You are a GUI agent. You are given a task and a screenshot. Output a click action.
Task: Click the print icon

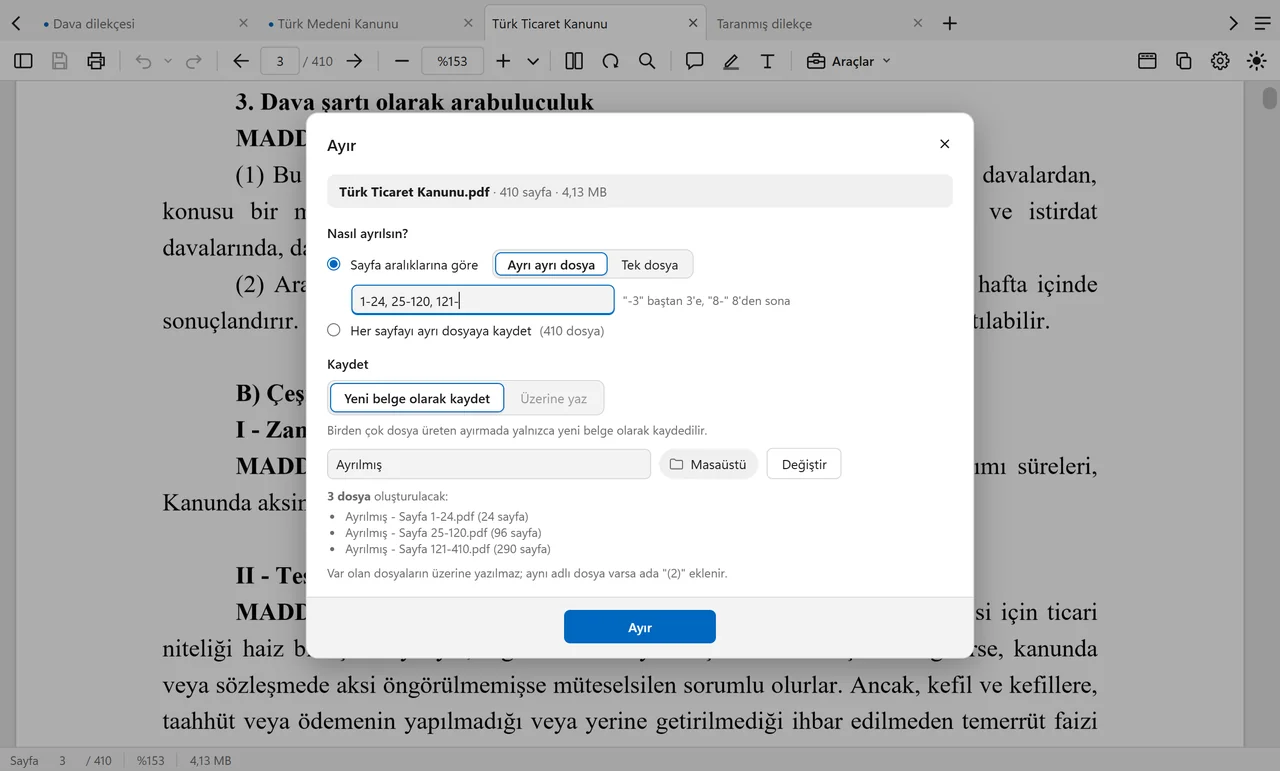pyautogui.click(x=96, y=61)
